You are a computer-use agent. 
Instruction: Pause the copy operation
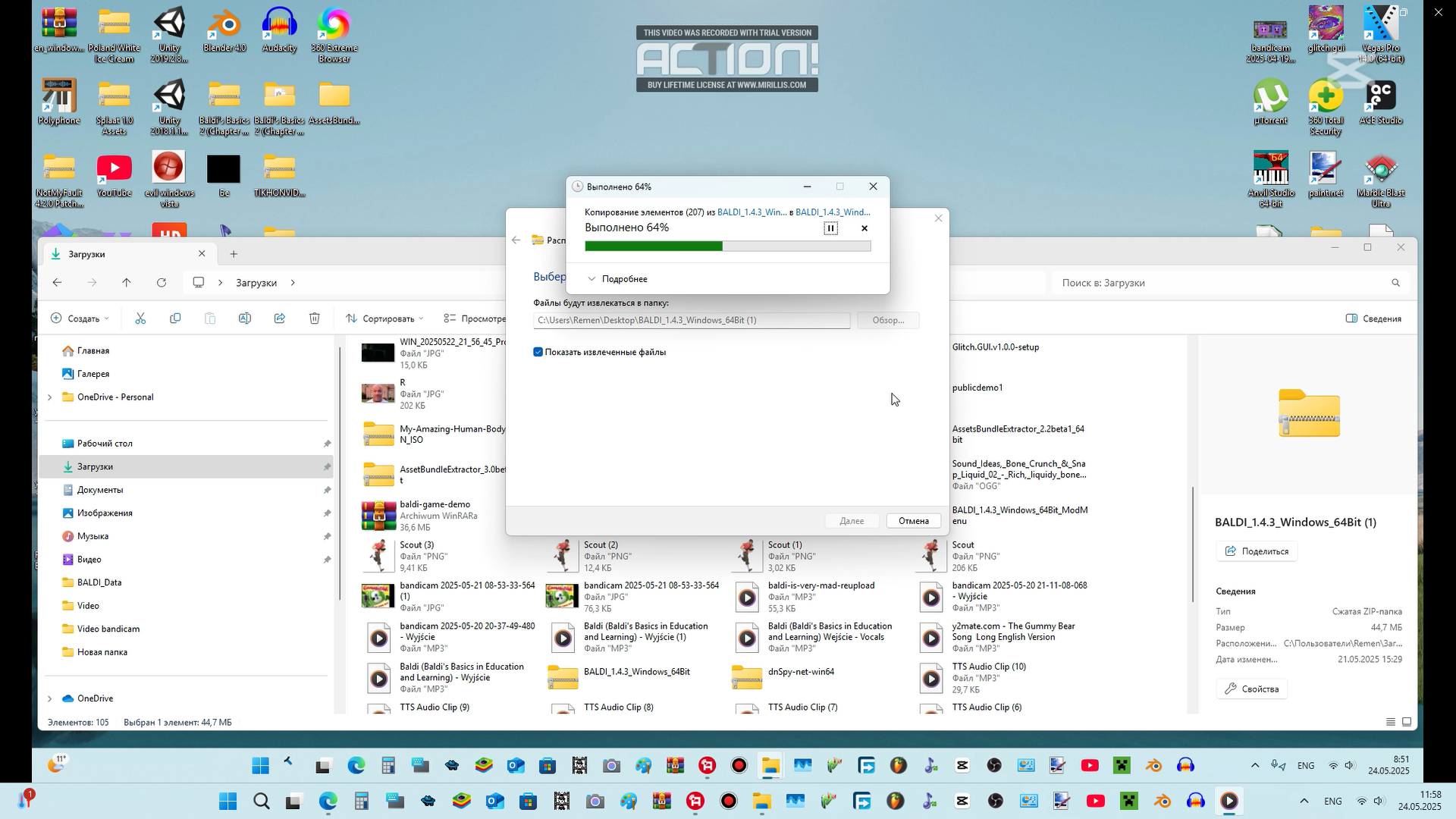pyautogui.click(x=830, y=228)
